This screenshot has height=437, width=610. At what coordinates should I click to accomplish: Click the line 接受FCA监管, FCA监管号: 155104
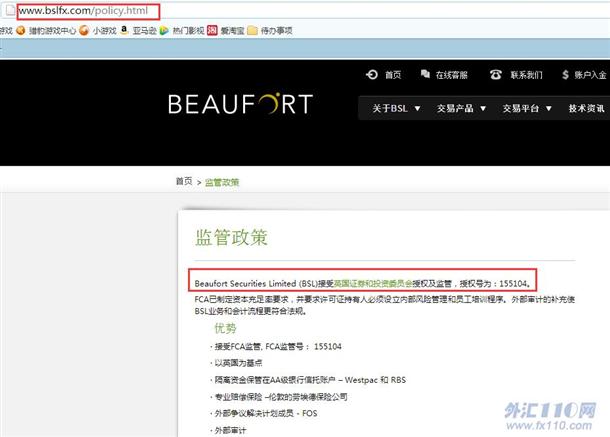tap(278, 346)
